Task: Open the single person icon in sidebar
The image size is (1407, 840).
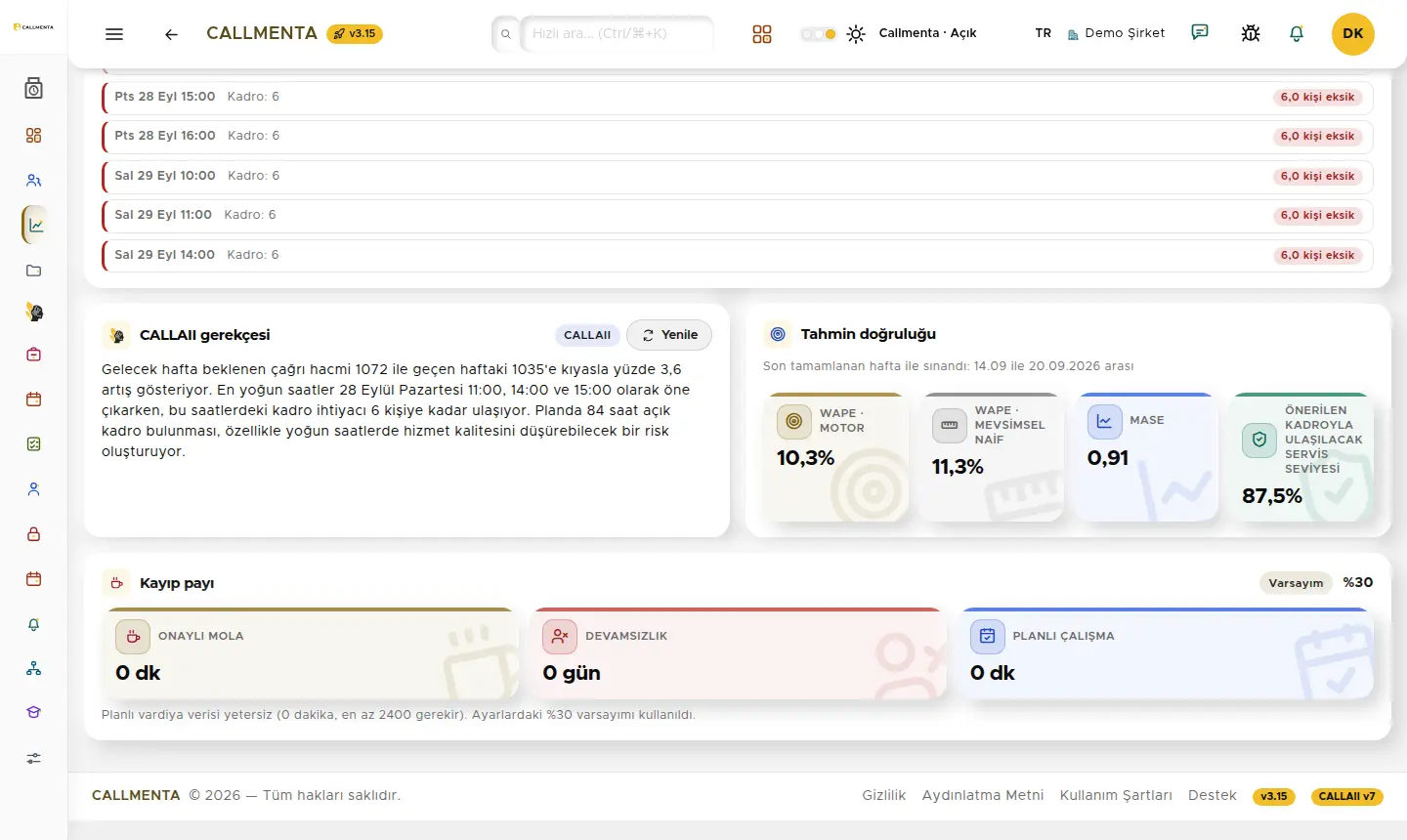Action: point(34,489)
